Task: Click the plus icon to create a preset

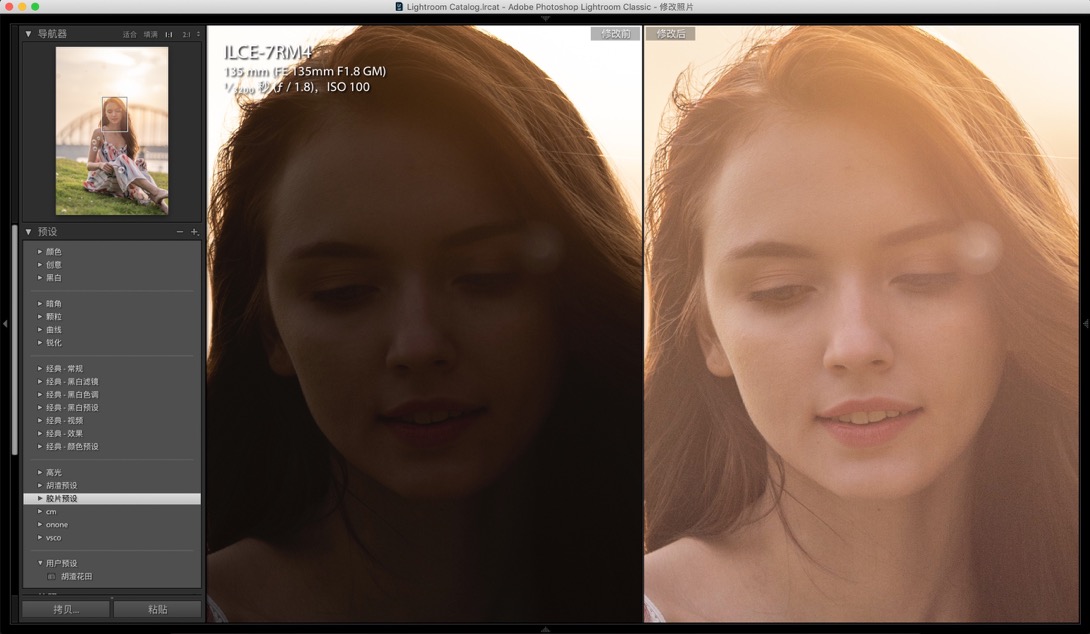Action: (x=195, y=231)
